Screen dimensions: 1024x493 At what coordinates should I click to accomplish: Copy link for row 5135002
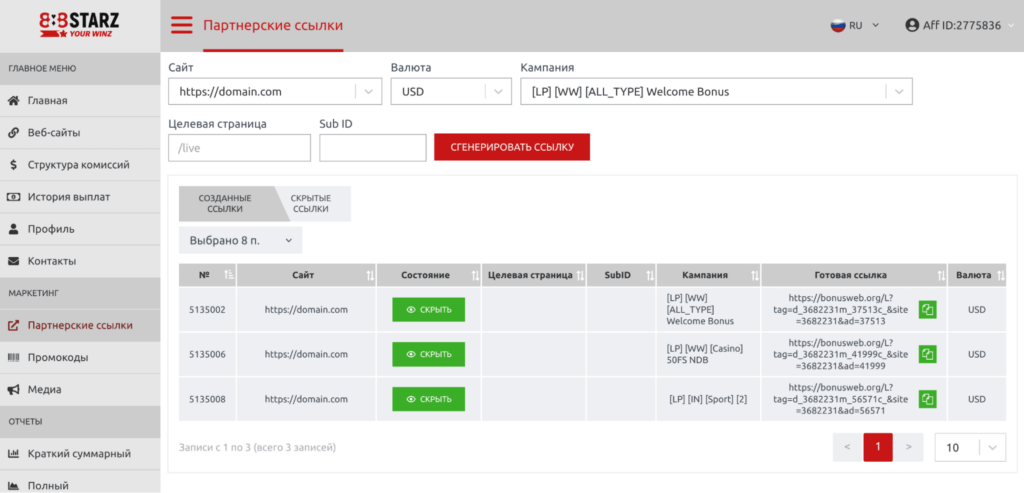[927, 310]
